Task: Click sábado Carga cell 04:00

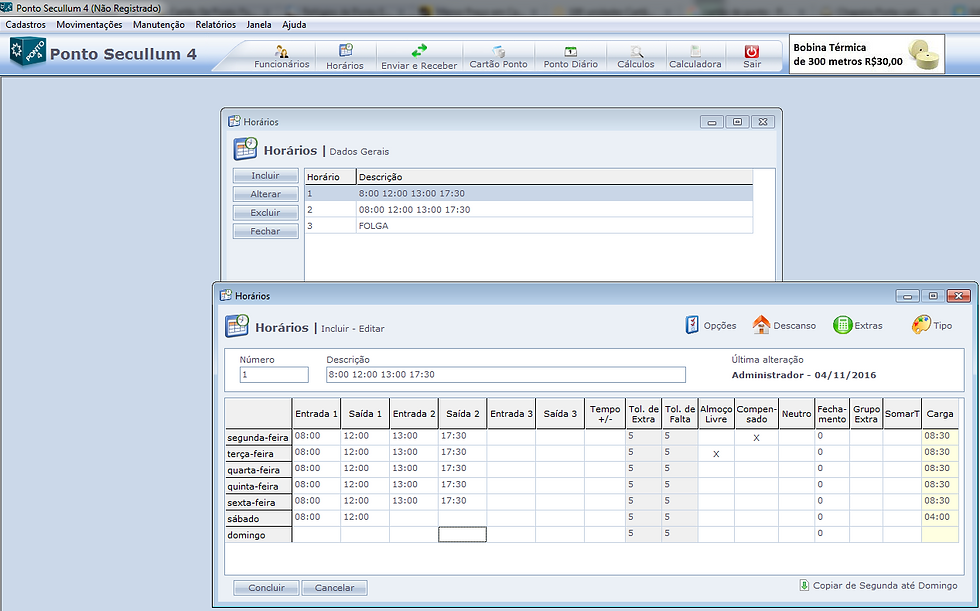Action: click(x=939, y=518)
